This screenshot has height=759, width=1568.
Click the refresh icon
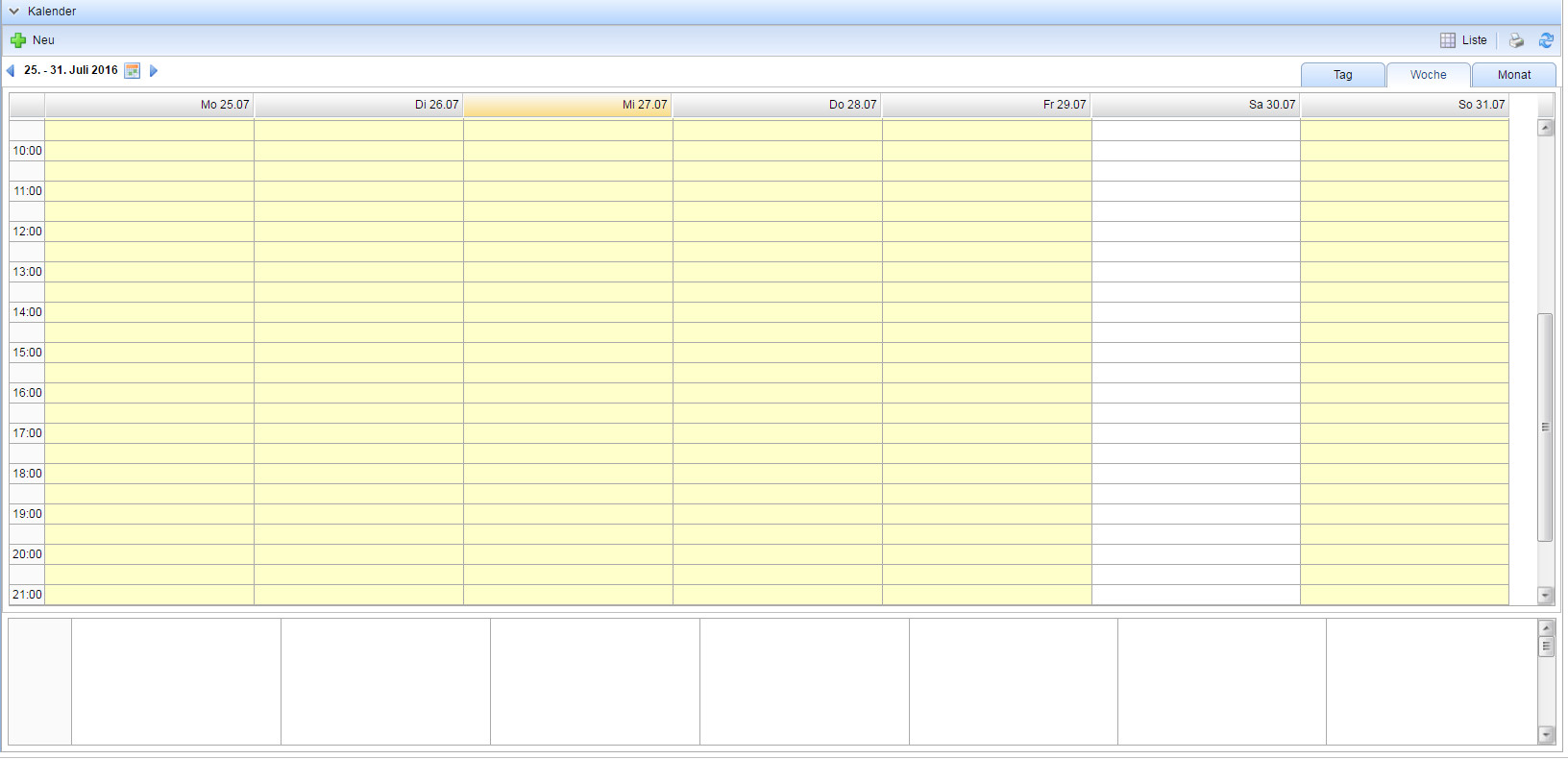tap(1546, 40)
